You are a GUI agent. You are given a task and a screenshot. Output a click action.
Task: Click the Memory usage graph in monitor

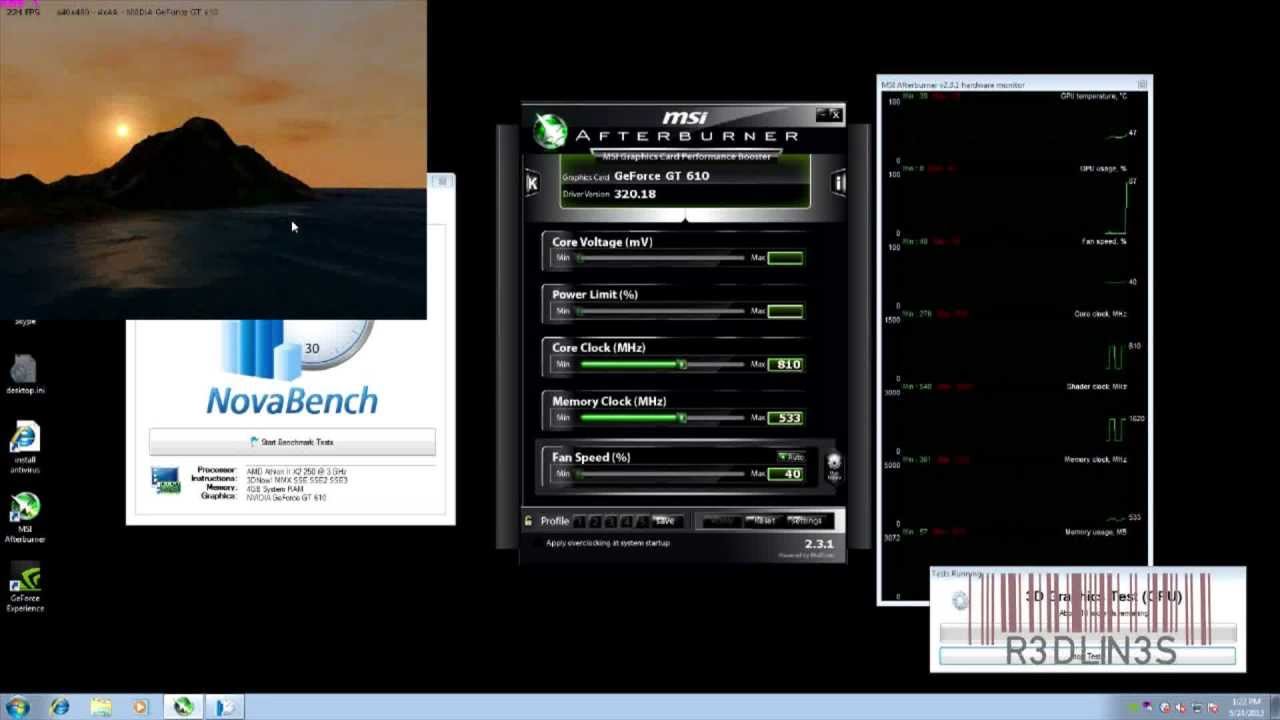pos(1016,548)
